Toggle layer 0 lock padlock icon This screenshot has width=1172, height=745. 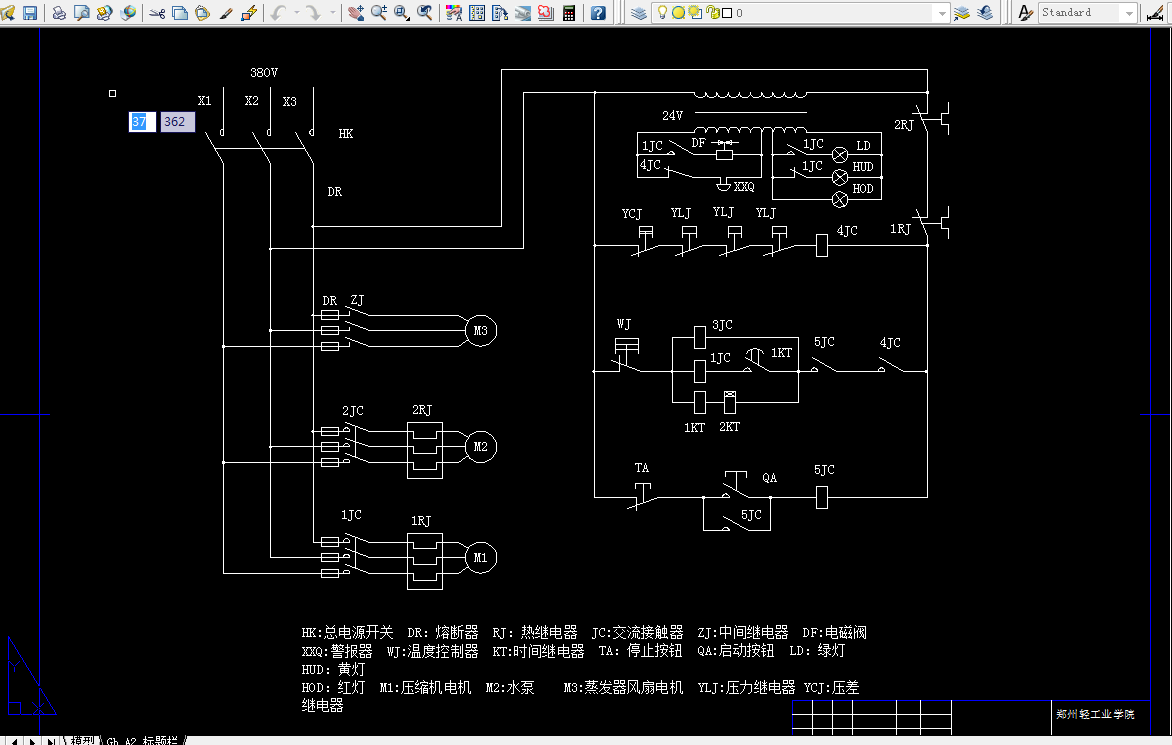[x=713, y=13]
